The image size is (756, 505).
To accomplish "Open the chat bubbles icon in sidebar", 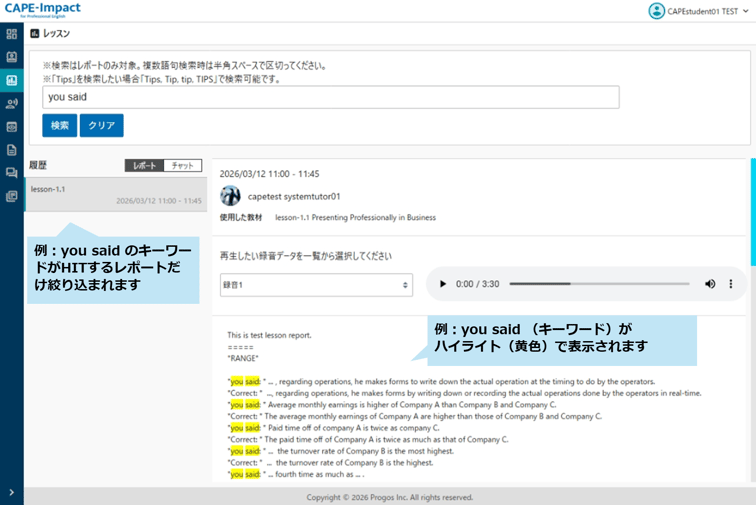I will click(x=11, y=173).
